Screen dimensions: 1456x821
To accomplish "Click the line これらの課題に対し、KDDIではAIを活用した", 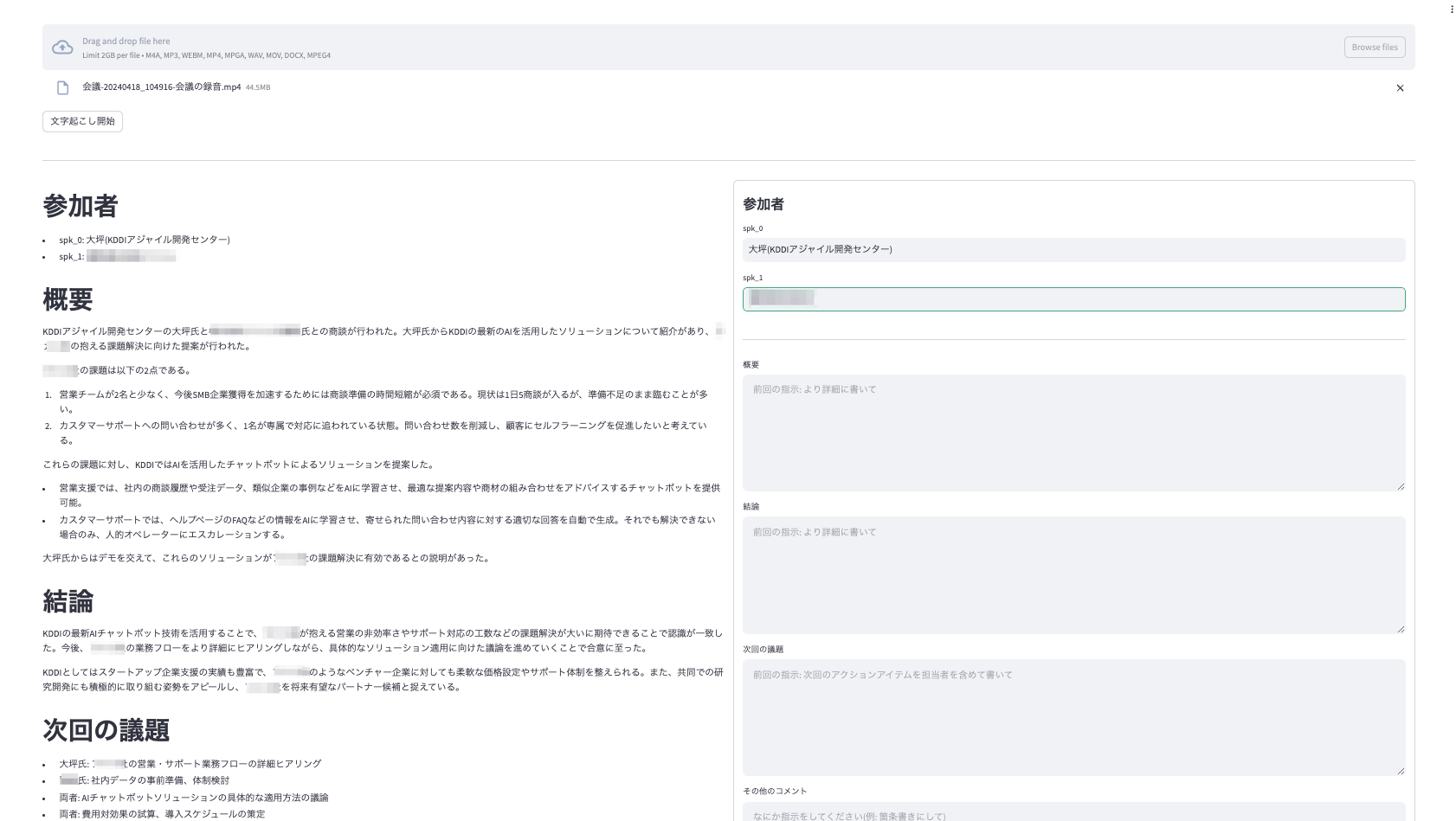I will (239, 465).
